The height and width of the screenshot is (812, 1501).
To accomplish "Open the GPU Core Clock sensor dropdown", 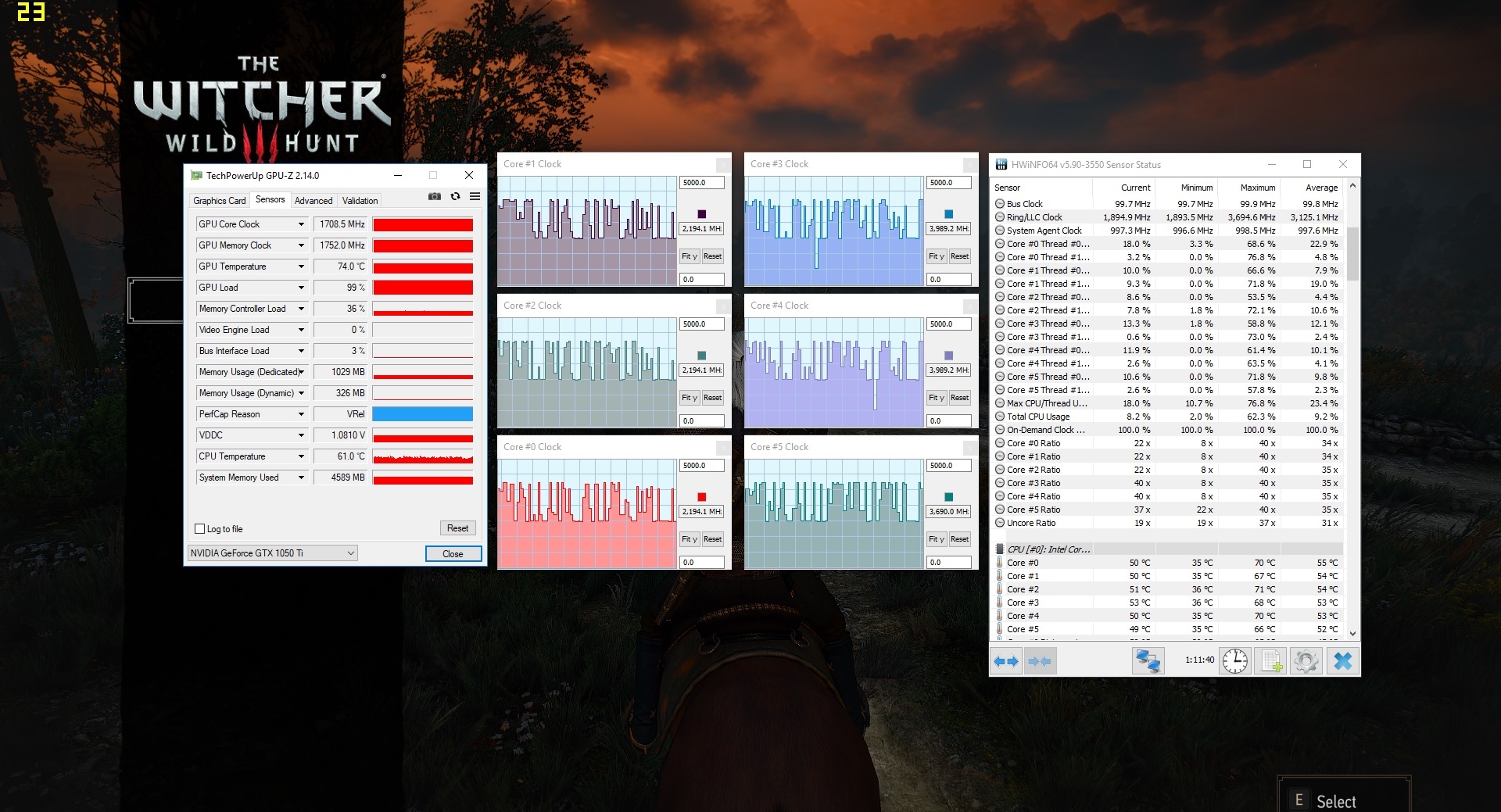I will pyautogui.click(x=301, y=224).
